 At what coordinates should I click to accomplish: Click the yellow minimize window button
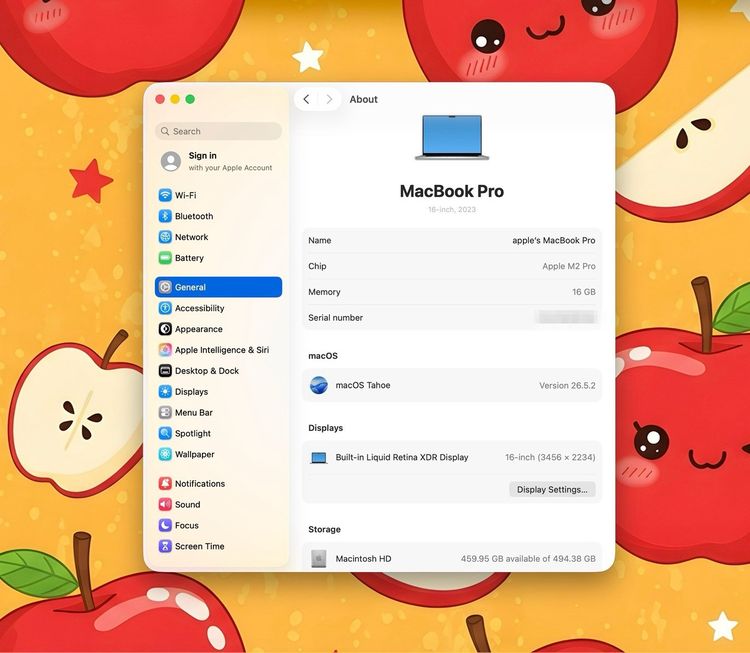point(175,99)
